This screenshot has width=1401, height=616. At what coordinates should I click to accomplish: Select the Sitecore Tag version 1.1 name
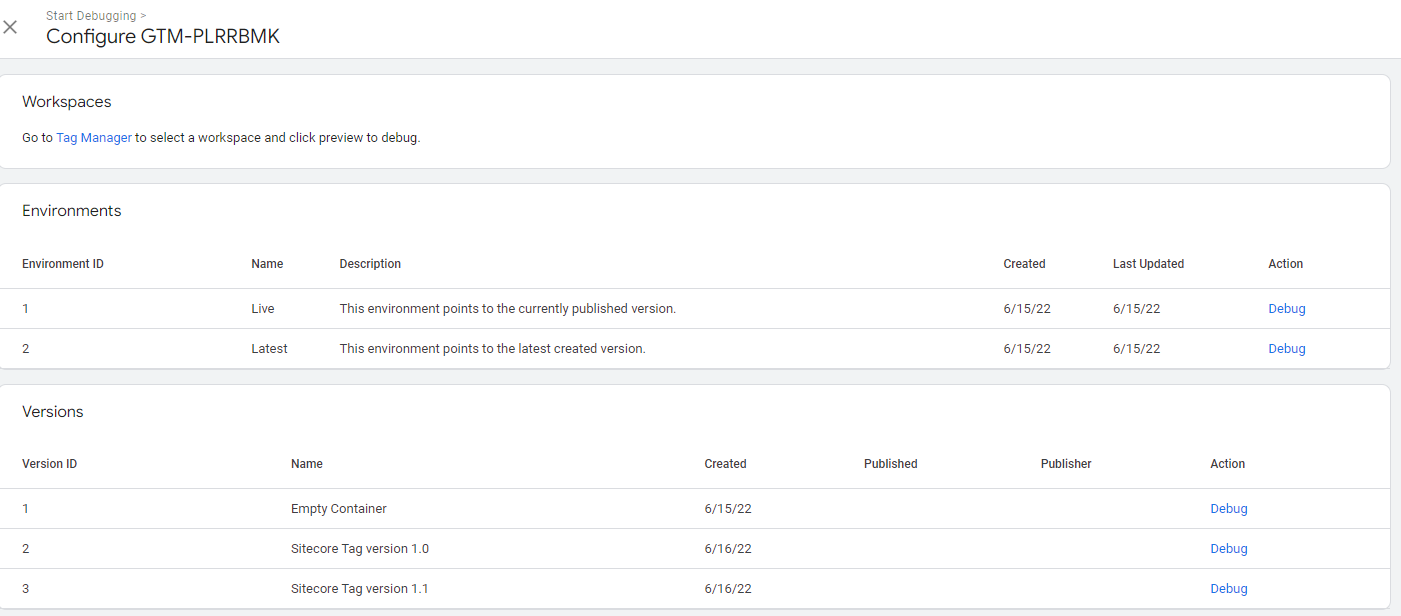click(359, 589)
